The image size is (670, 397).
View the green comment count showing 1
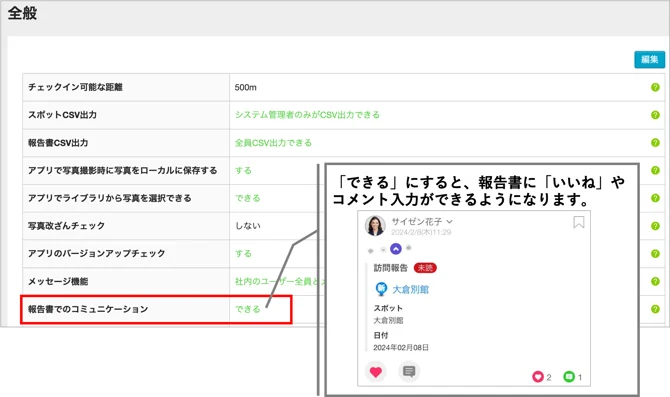(x=573, y=377)
